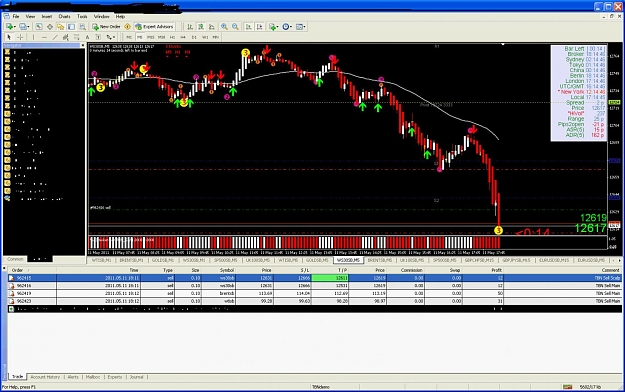
Task: Toggle the Expert Advisors button
Action: pyautogui.click(x=154, y=27)
